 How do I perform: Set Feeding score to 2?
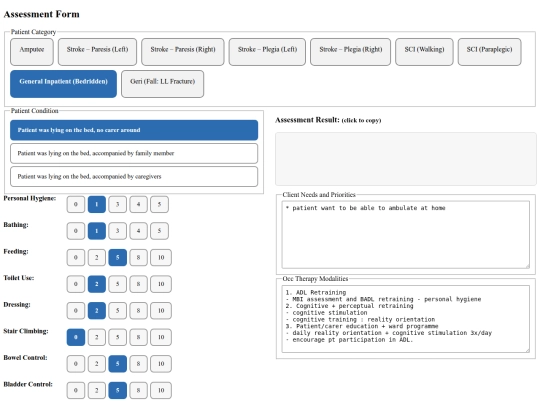click(97, 258)
